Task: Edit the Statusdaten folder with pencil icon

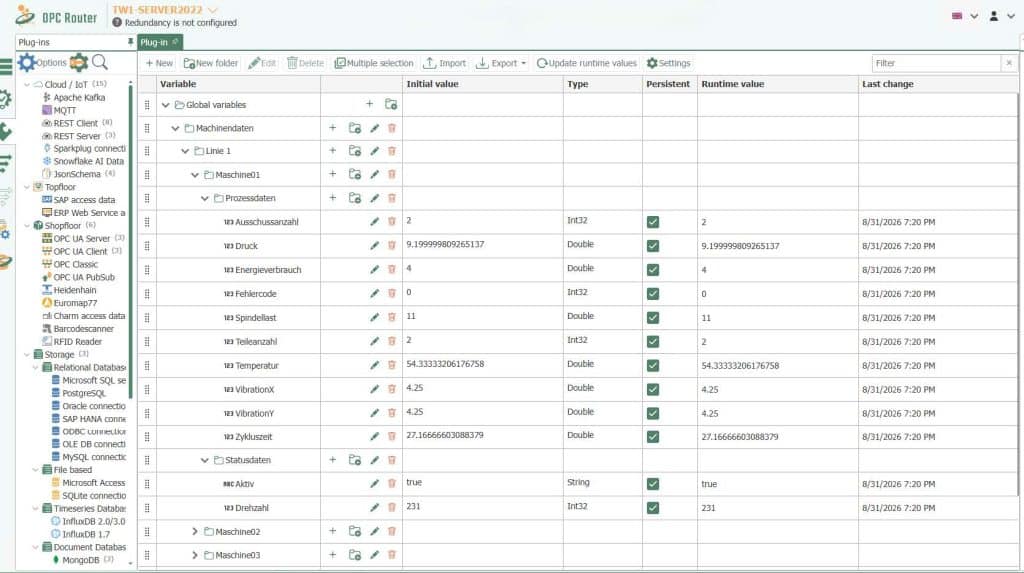Action: click(x=374, y=460)
